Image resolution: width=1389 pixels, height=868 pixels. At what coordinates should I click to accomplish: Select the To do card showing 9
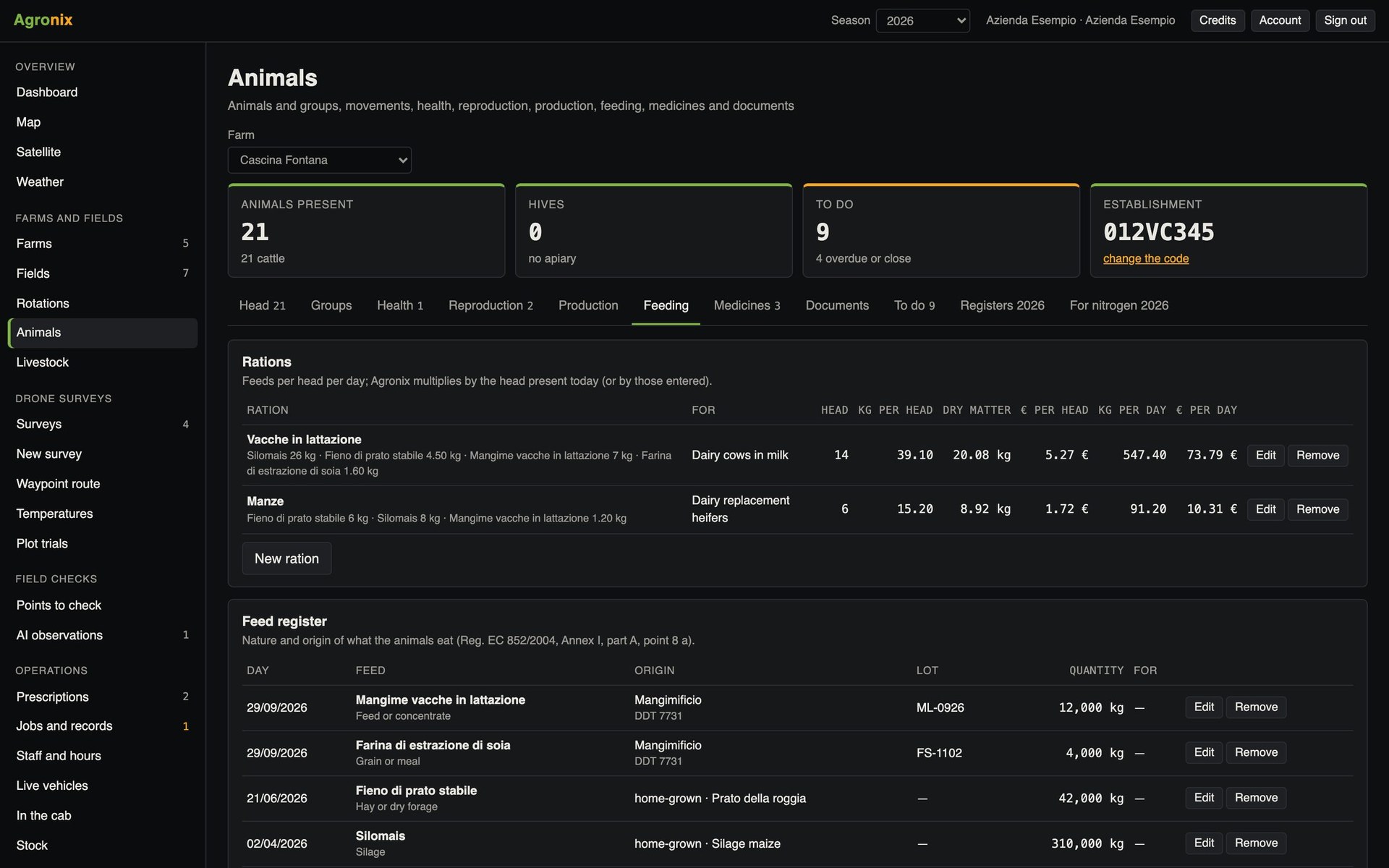coord(941,231)
